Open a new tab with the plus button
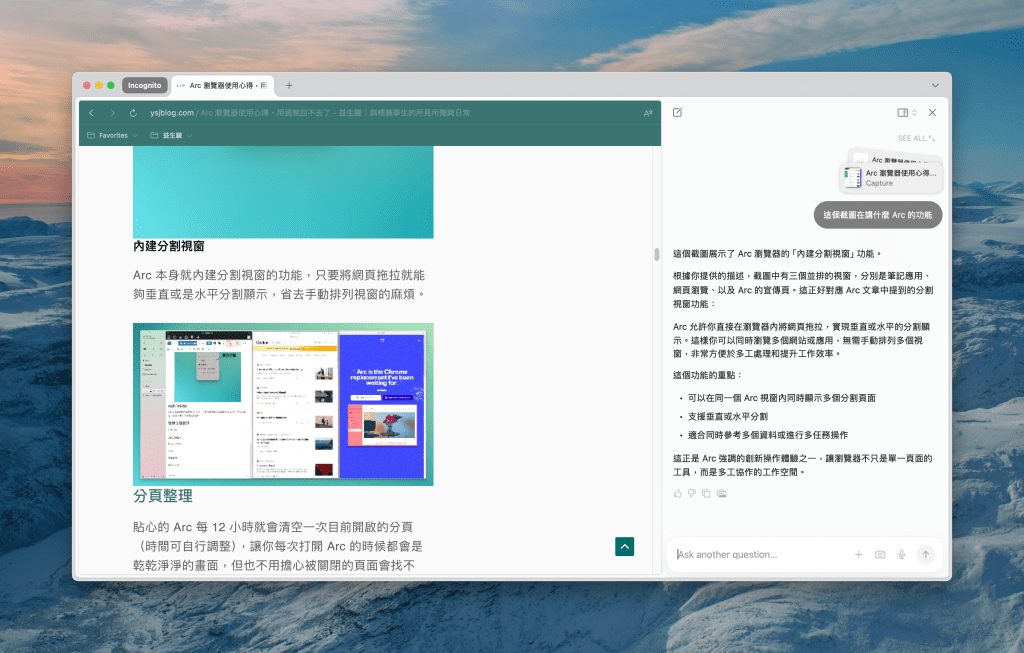Image resolution: width=1024 pixels, height=653 pixels. [x=289, y=85]
